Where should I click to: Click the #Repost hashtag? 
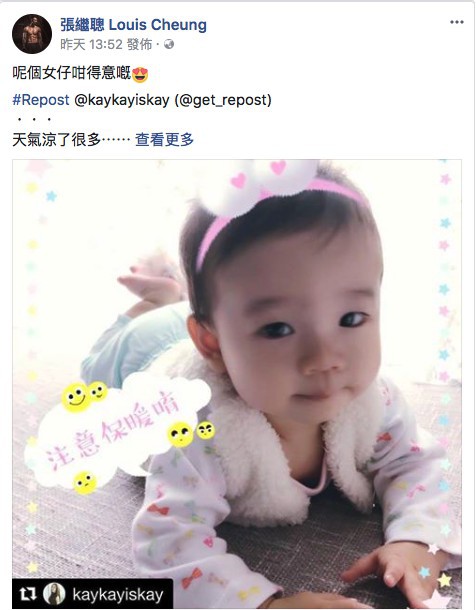41,100
